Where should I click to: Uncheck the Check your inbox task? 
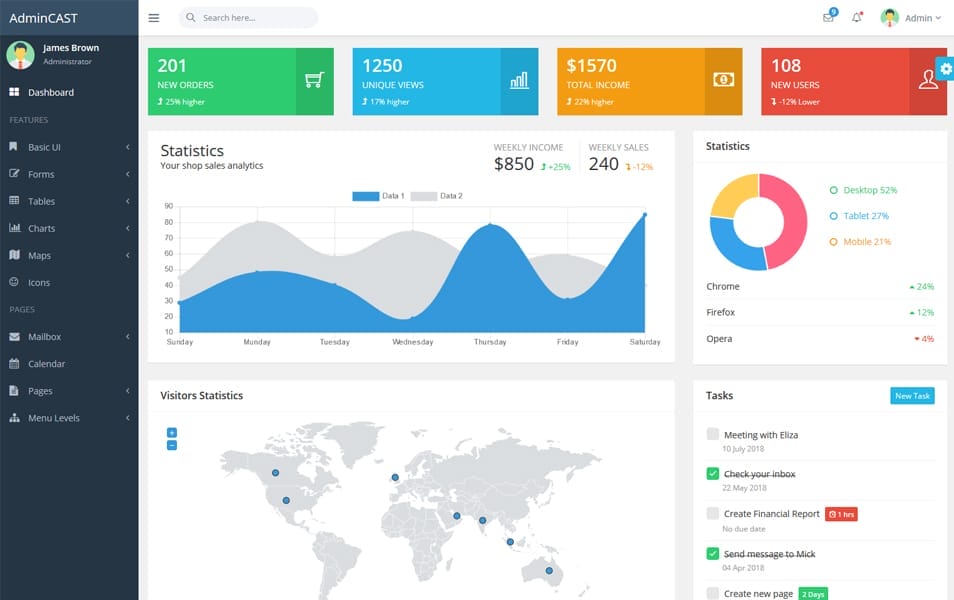pyautogui.click(x=713, y=473)
